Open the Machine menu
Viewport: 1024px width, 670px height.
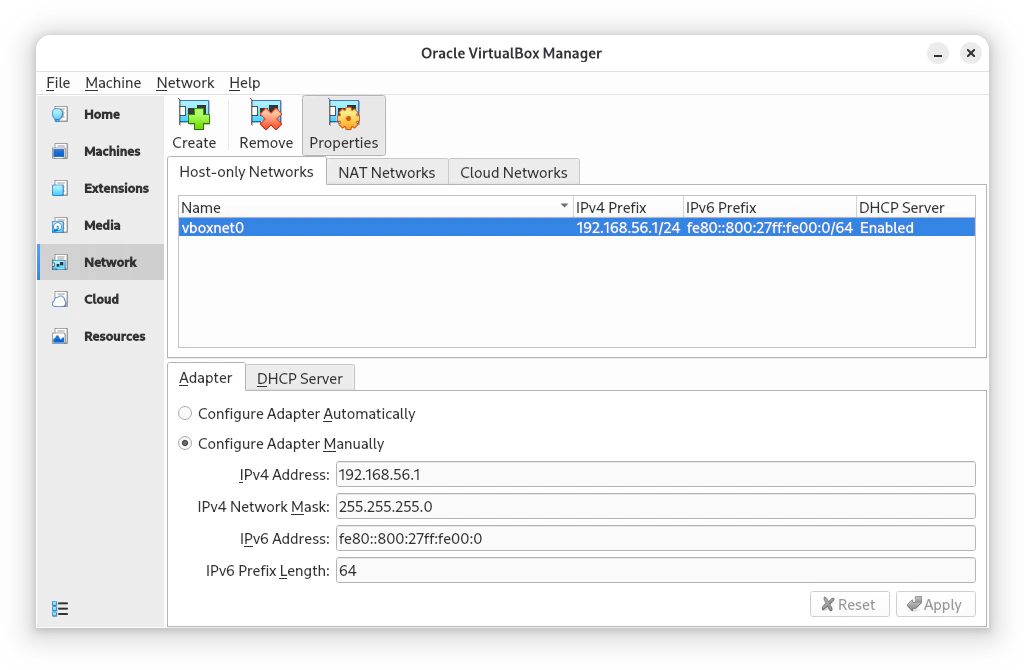pyautogui.click(x=113, y=83)
